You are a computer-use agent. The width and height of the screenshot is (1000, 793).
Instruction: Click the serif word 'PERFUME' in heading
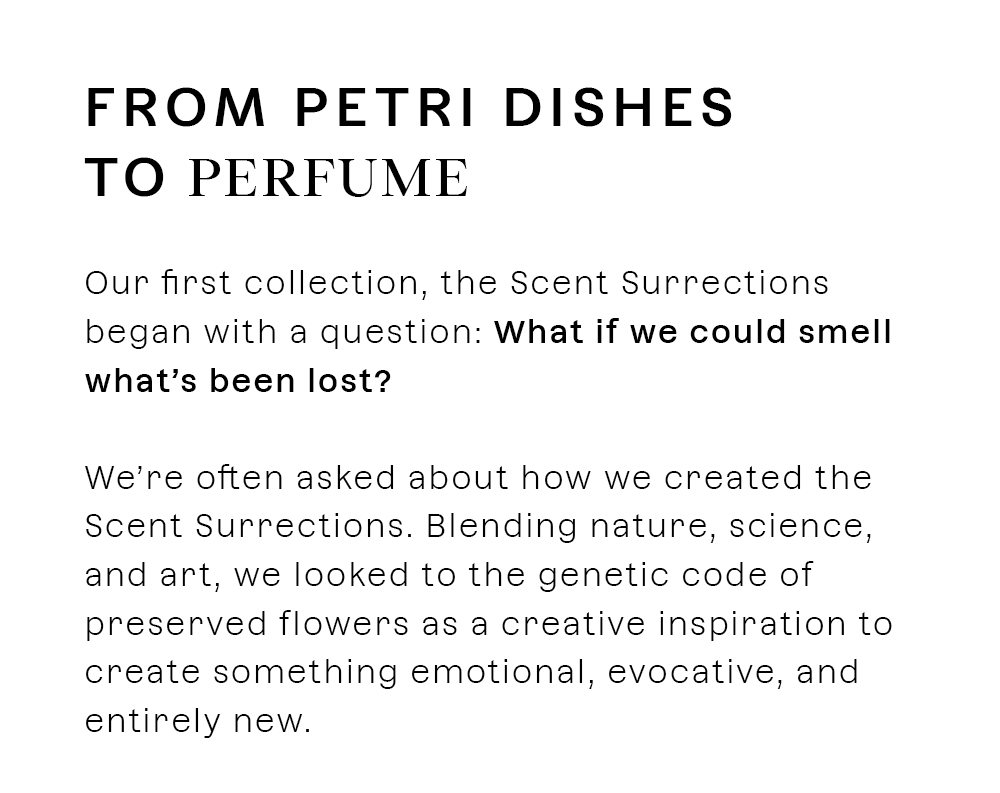(329, 178)
